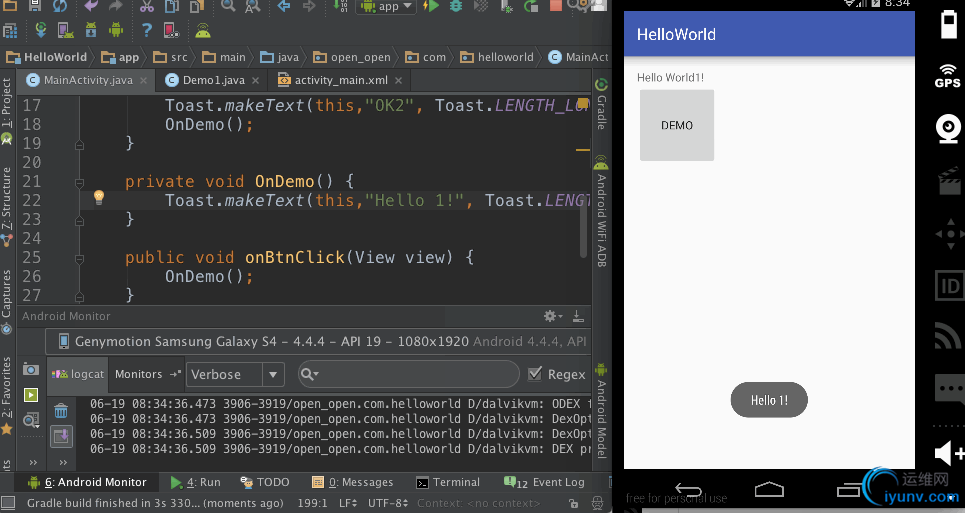Viewport: 965px width, 513px height.
Task: Click the Forward navigation arrow
Action: click(x=309, y=6)
